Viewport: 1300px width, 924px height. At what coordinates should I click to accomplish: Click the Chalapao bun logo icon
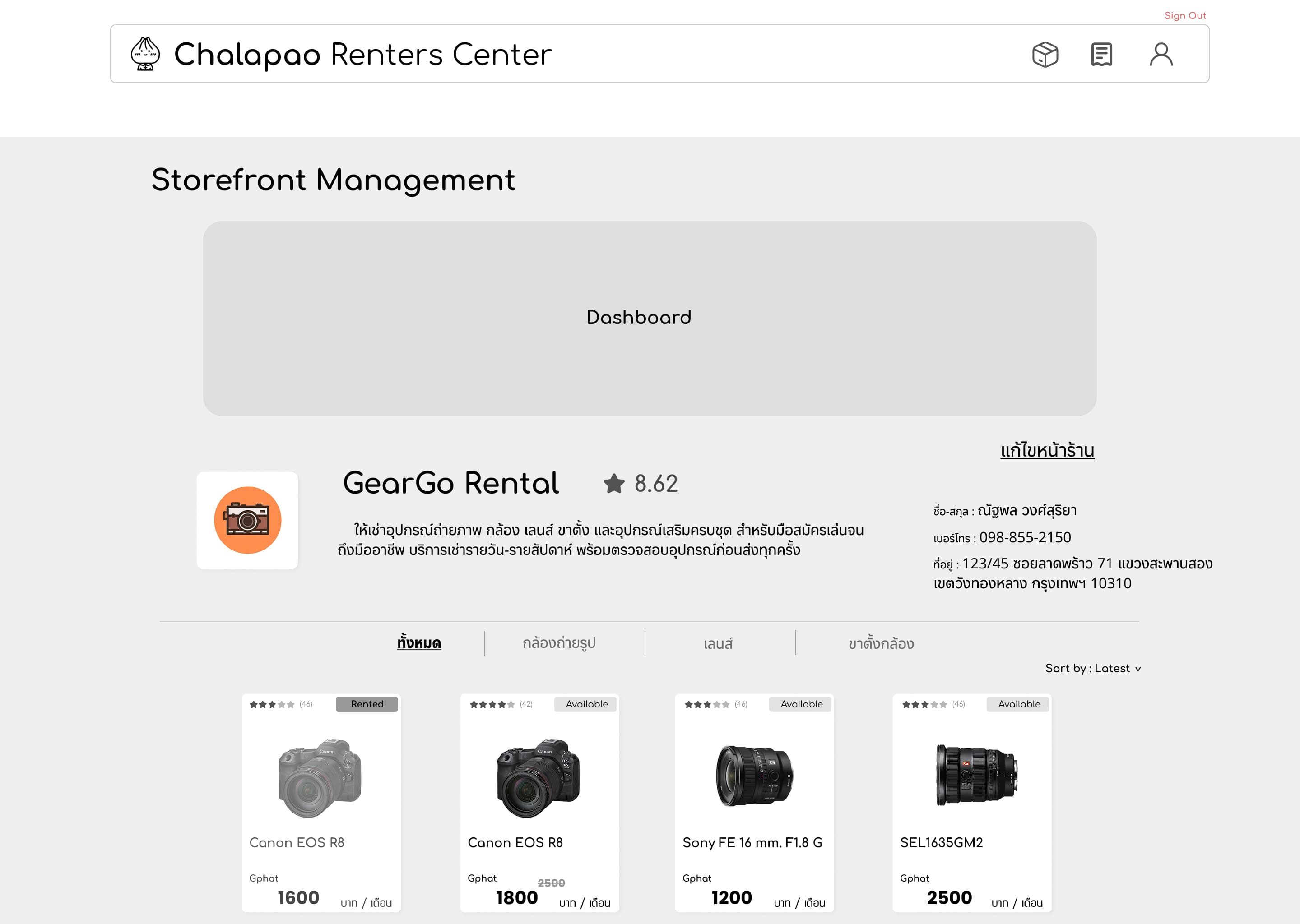[x=145, y=54]
